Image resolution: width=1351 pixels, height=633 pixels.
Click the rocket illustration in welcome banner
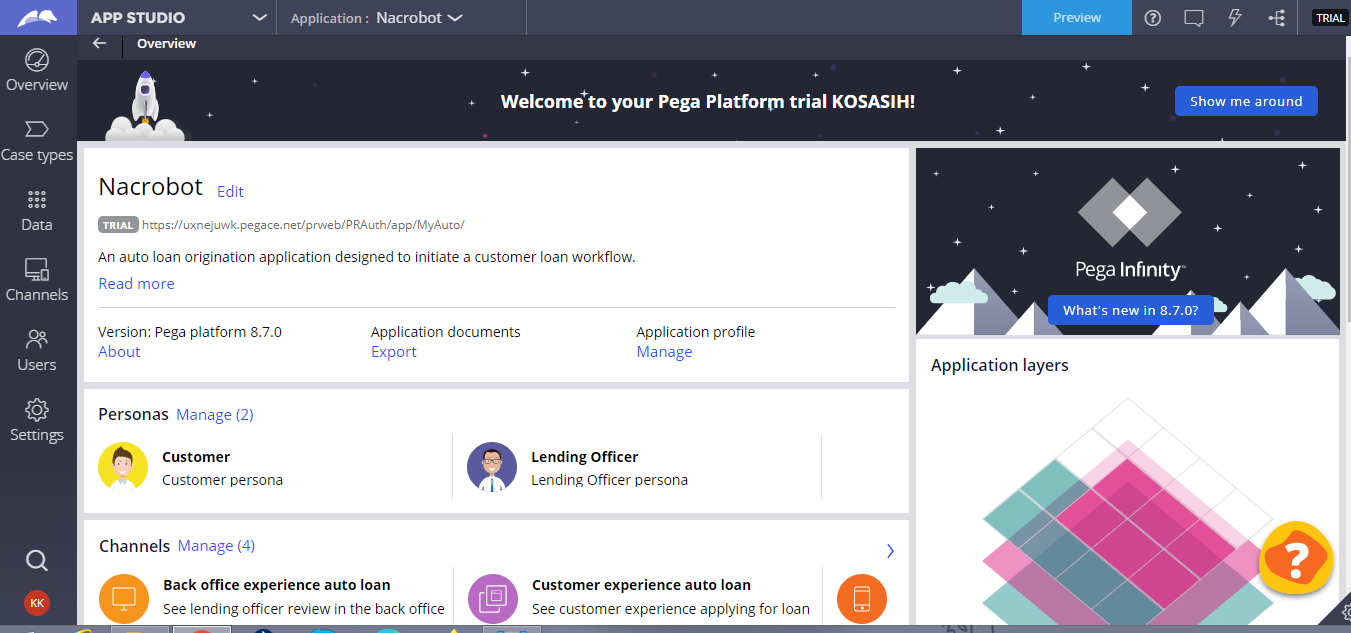coord(145,106)
